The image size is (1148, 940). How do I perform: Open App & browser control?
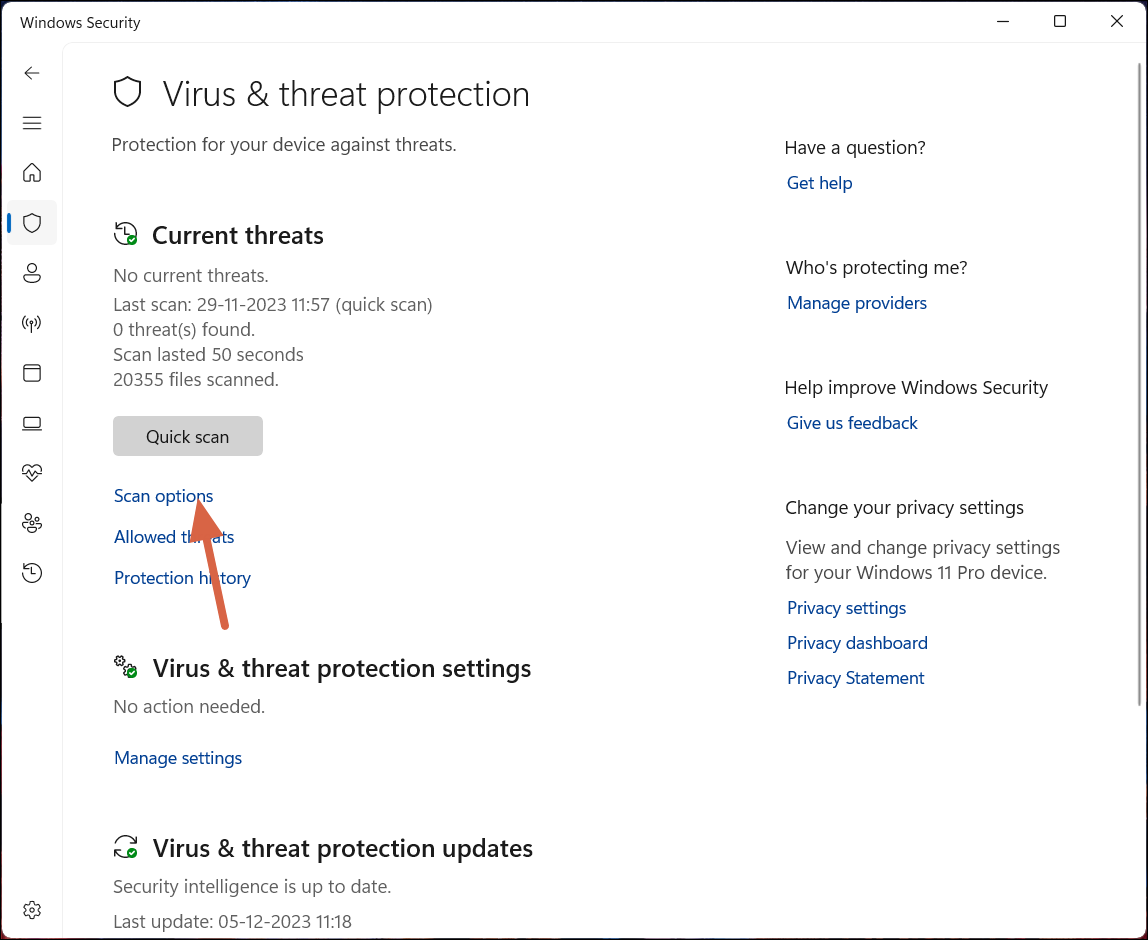[31, 373]
